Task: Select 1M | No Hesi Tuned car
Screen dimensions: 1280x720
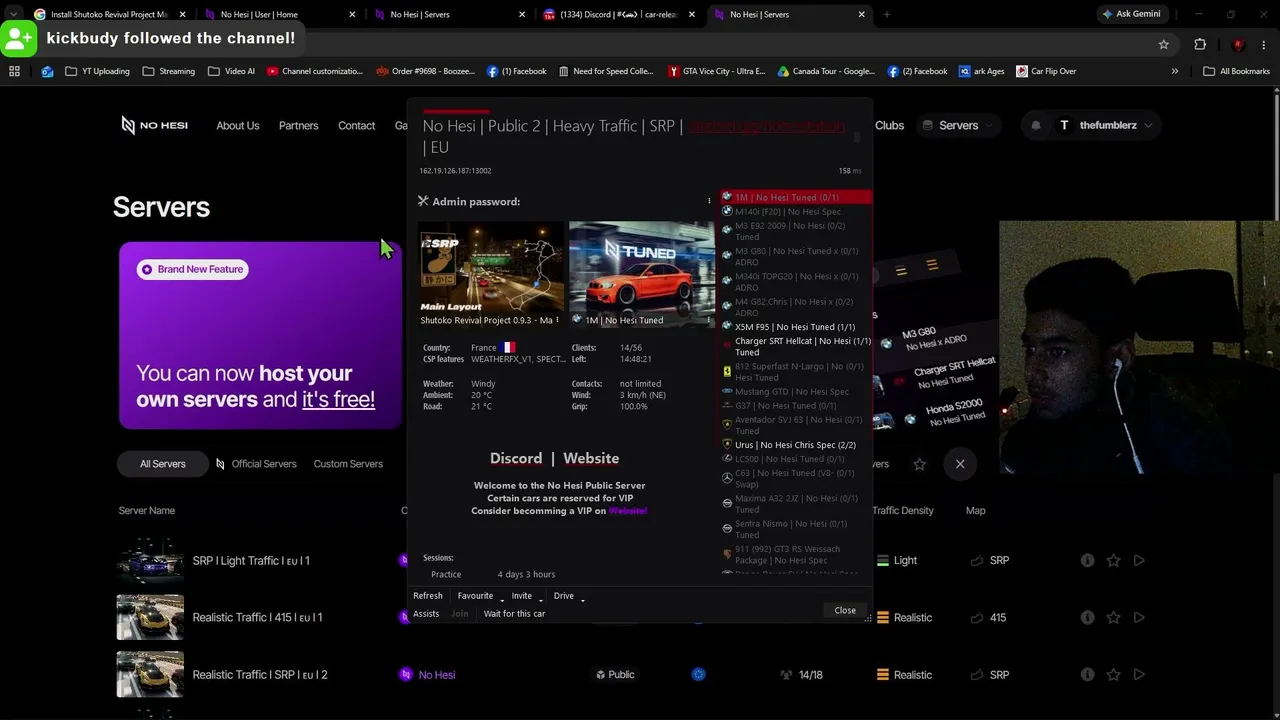Action: tap(795, 197)
